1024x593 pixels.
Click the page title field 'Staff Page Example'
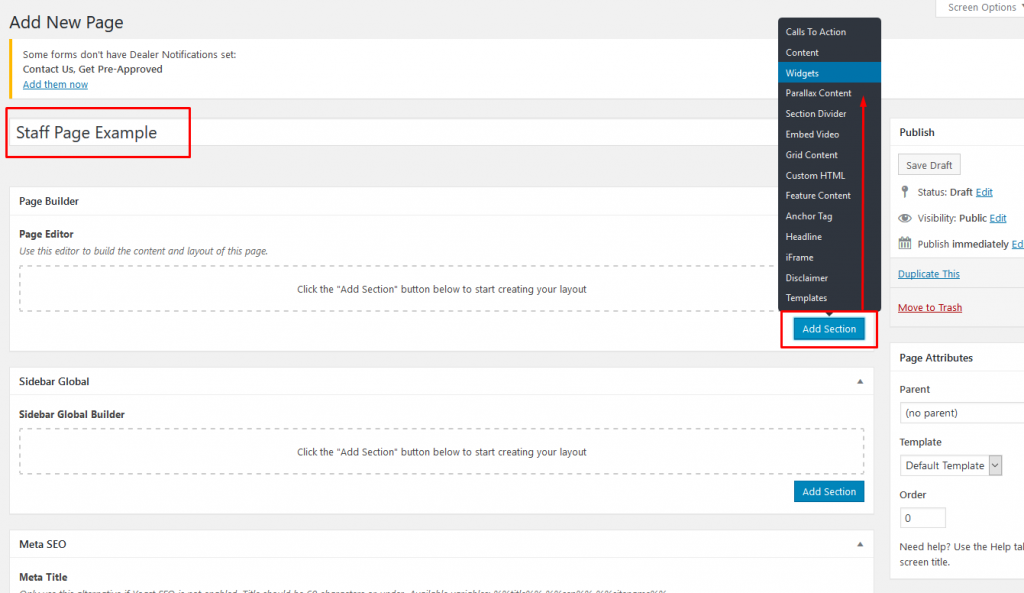click(392, 133)
